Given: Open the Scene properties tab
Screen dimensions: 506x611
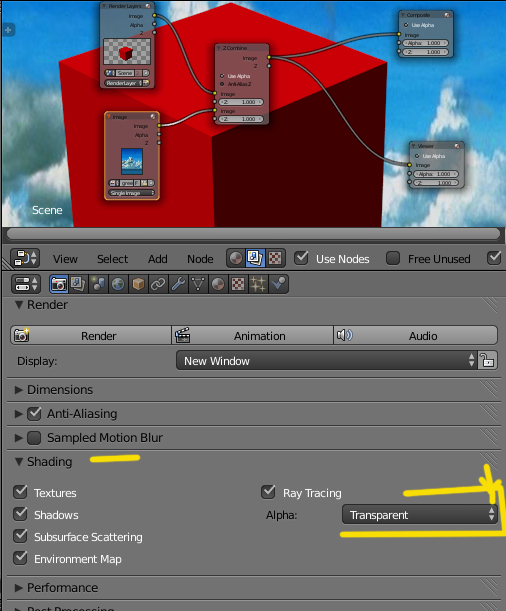Looking at the screenshot, I should [x=98, y=284].
